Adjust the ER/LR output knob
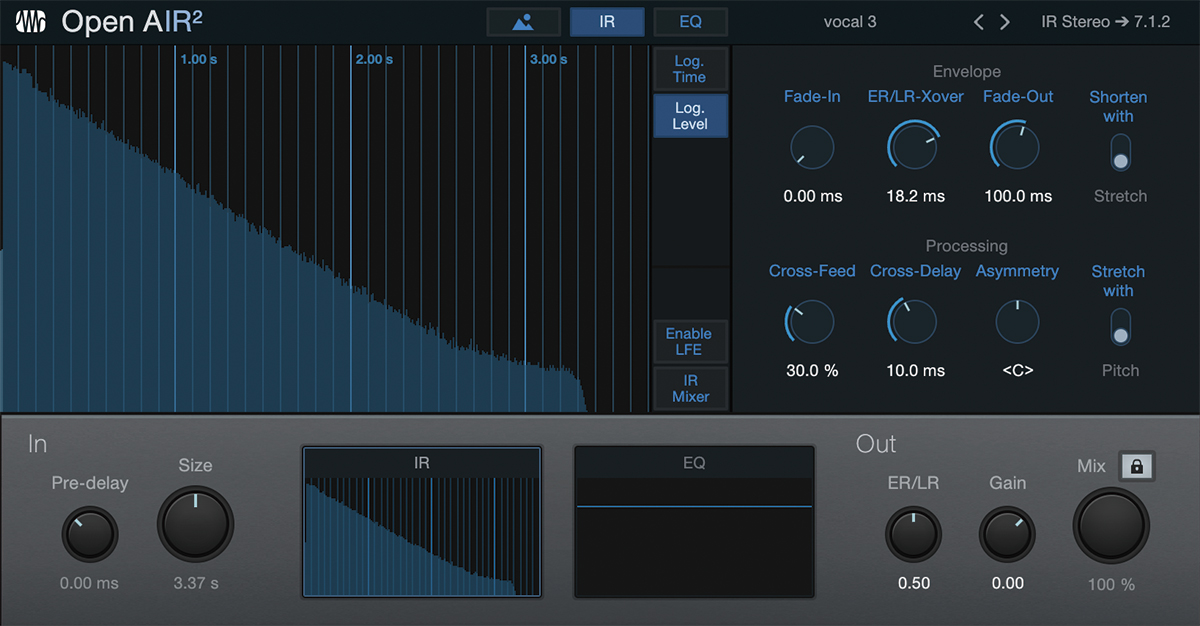The image size is (1200, 626). 914,533
